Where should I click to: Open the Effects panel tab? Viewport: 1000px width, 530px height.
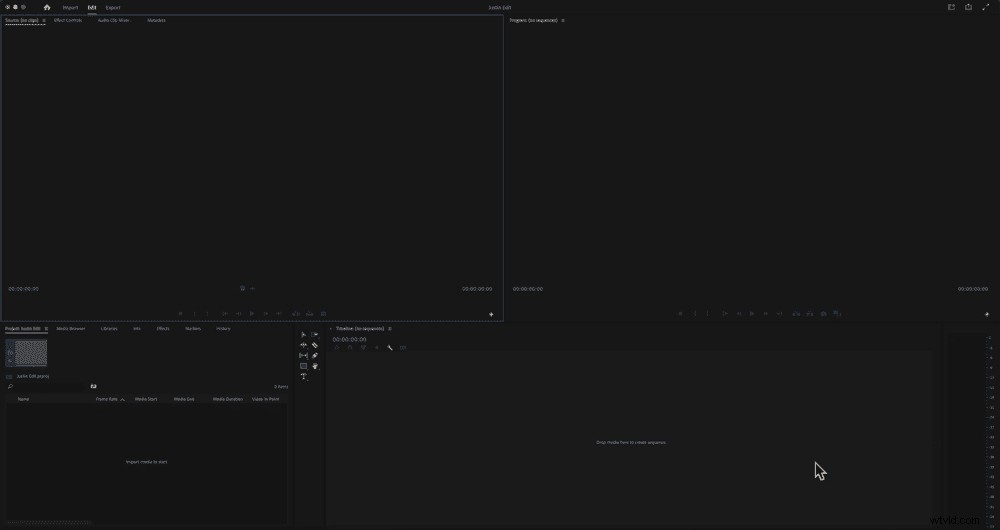[x=163, y=328]
